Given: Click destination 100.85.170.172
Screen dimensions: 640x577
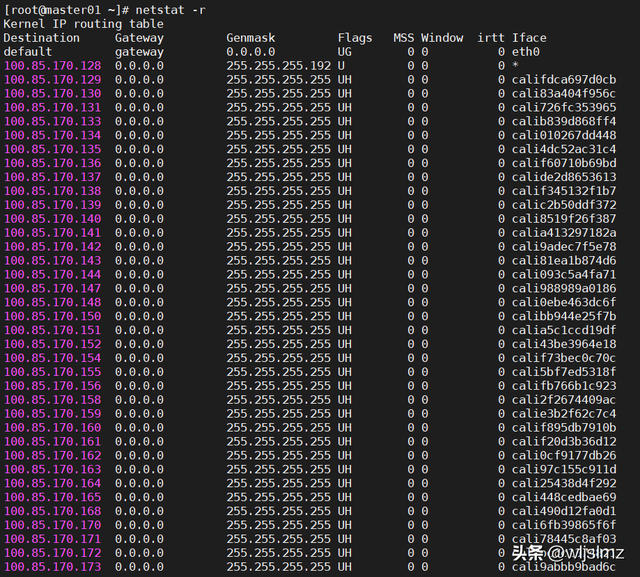Looking at the screenshot, I should (52, 553).
